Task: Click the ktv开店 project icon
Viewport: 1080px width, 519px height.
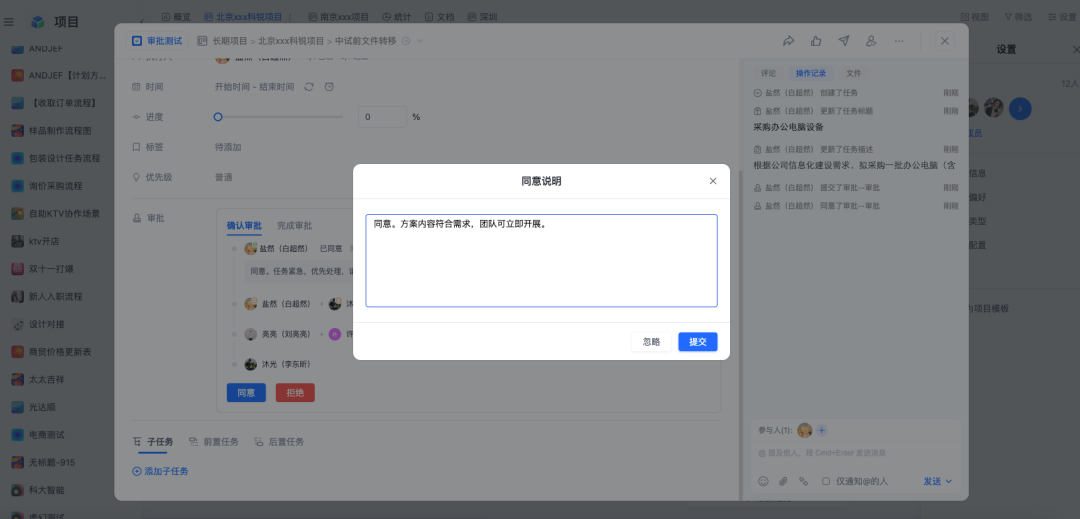Action: click(18, 242)
